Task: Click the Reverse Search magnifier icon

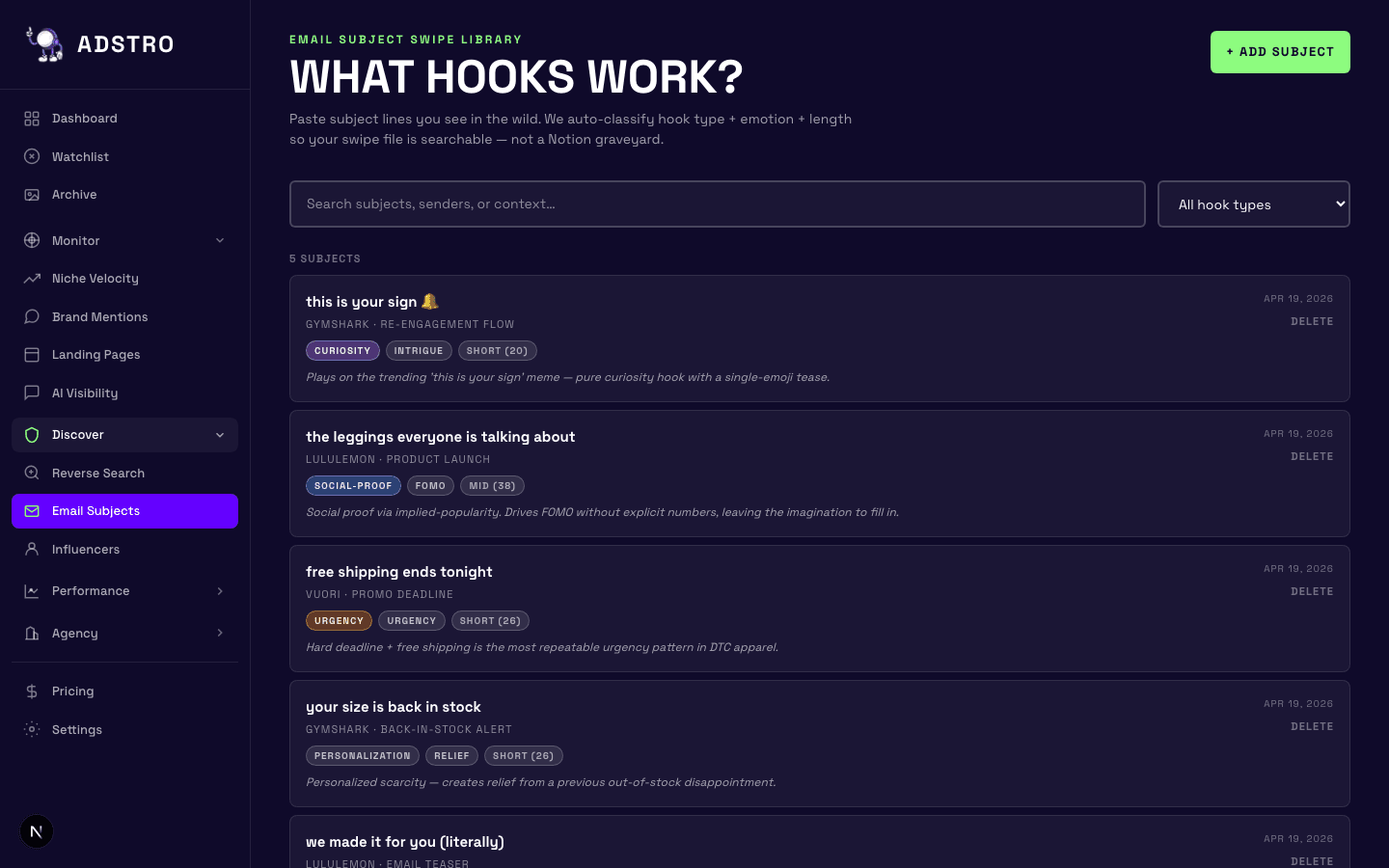Action: tap(32, 473)
